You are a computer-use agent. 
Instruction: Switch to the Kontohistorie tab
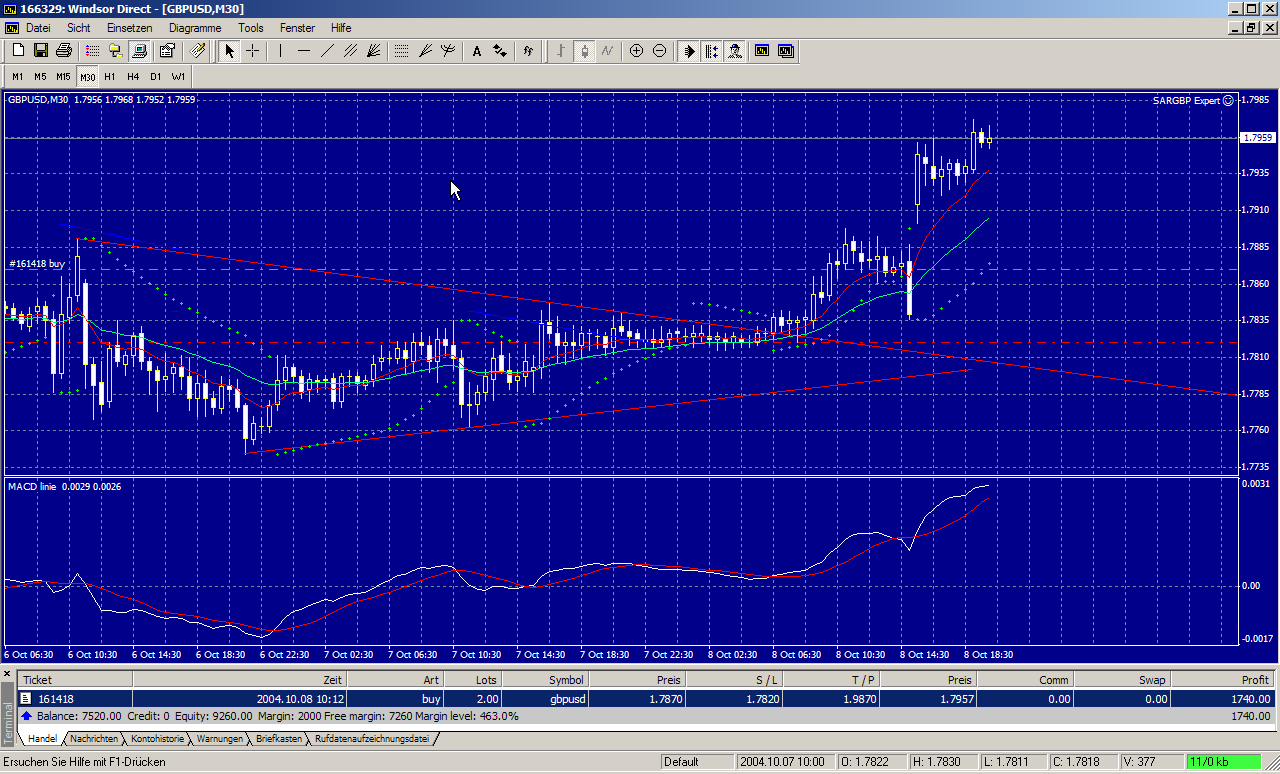point(158,739)
